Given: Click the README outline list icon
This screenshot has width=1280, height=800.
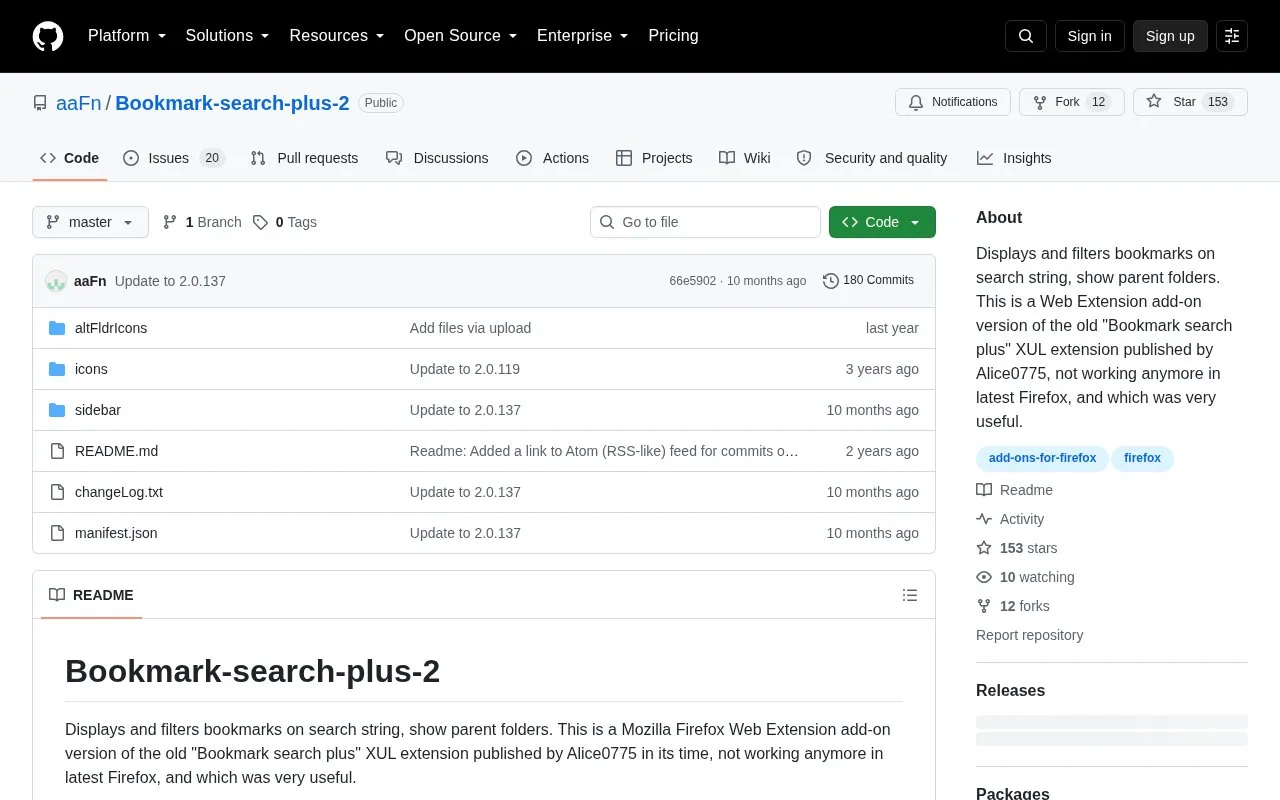Looking at the screenshot, I should coord(910,595).
